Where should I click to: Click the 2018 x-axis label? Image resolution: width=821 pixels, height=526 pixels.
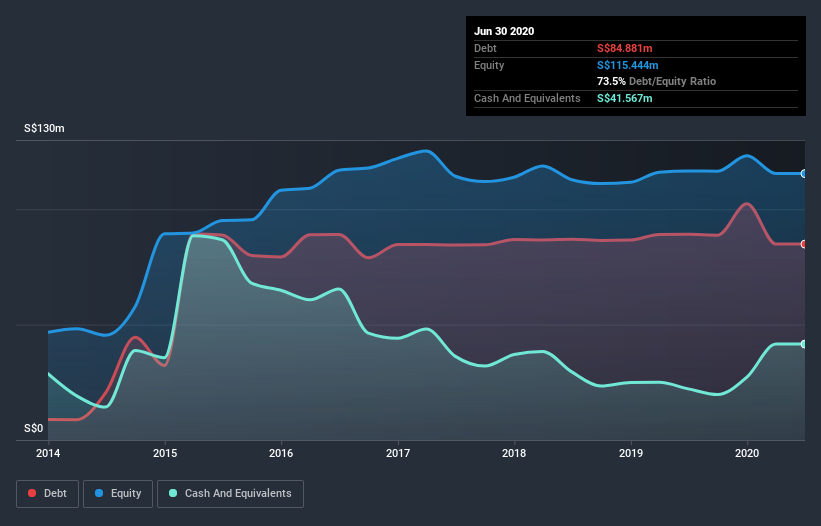[514, 453]
